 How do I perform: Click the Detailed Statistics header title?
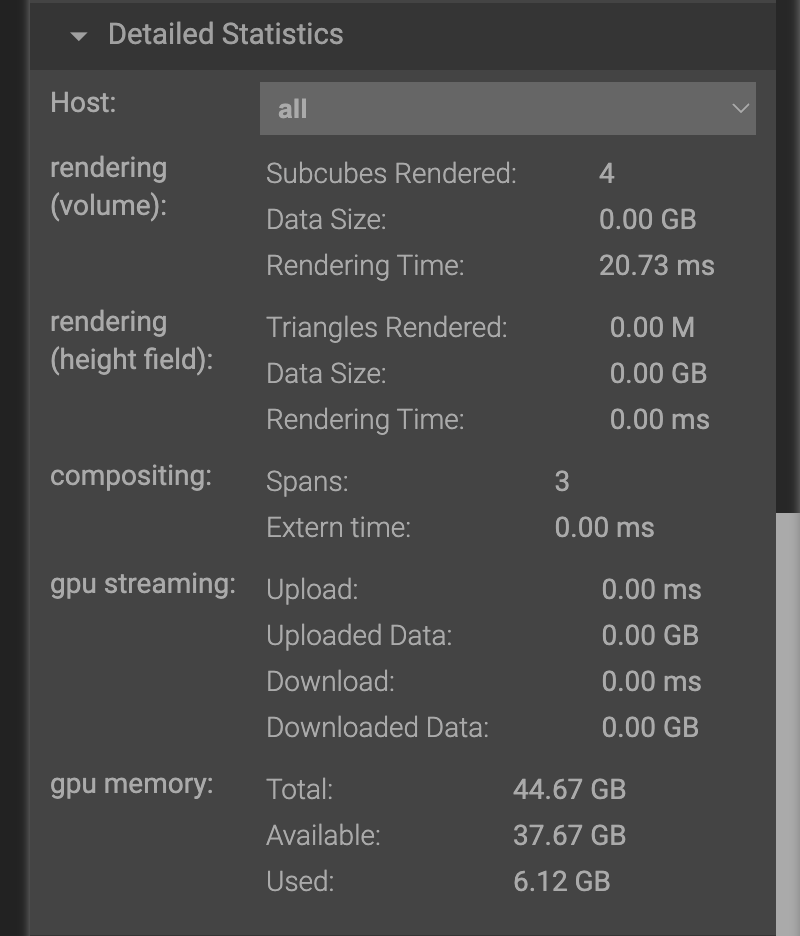click(225, 34)
